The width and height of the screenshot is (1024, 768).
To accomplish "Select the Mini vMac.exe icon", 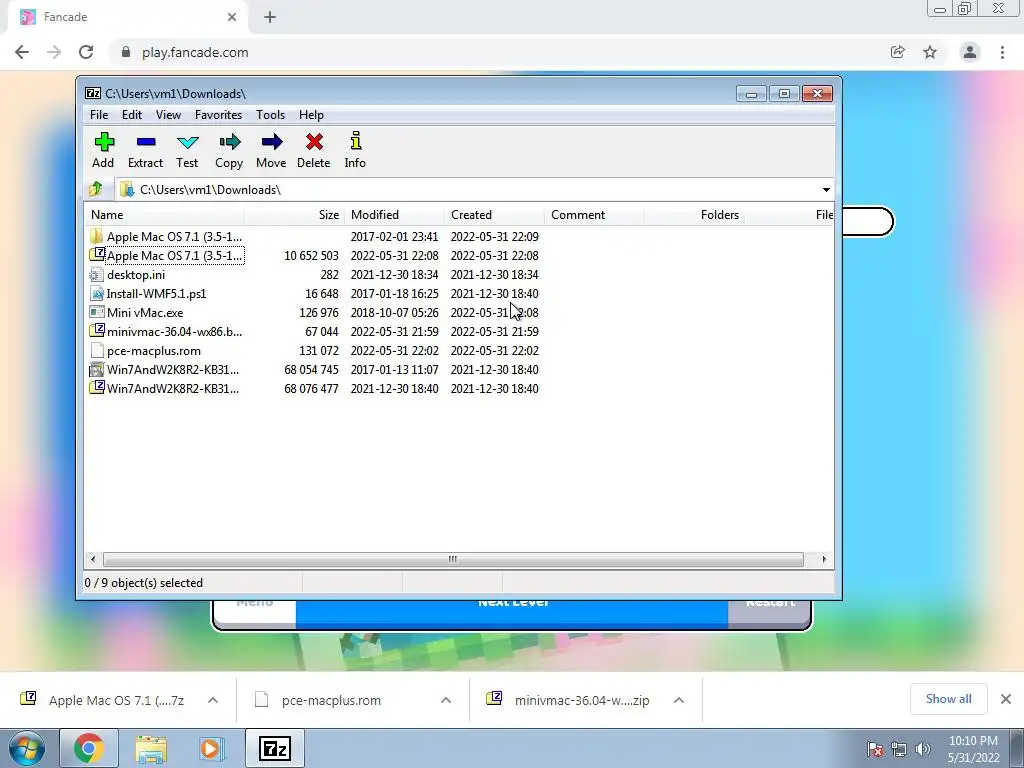I will (x=97, y=312).
